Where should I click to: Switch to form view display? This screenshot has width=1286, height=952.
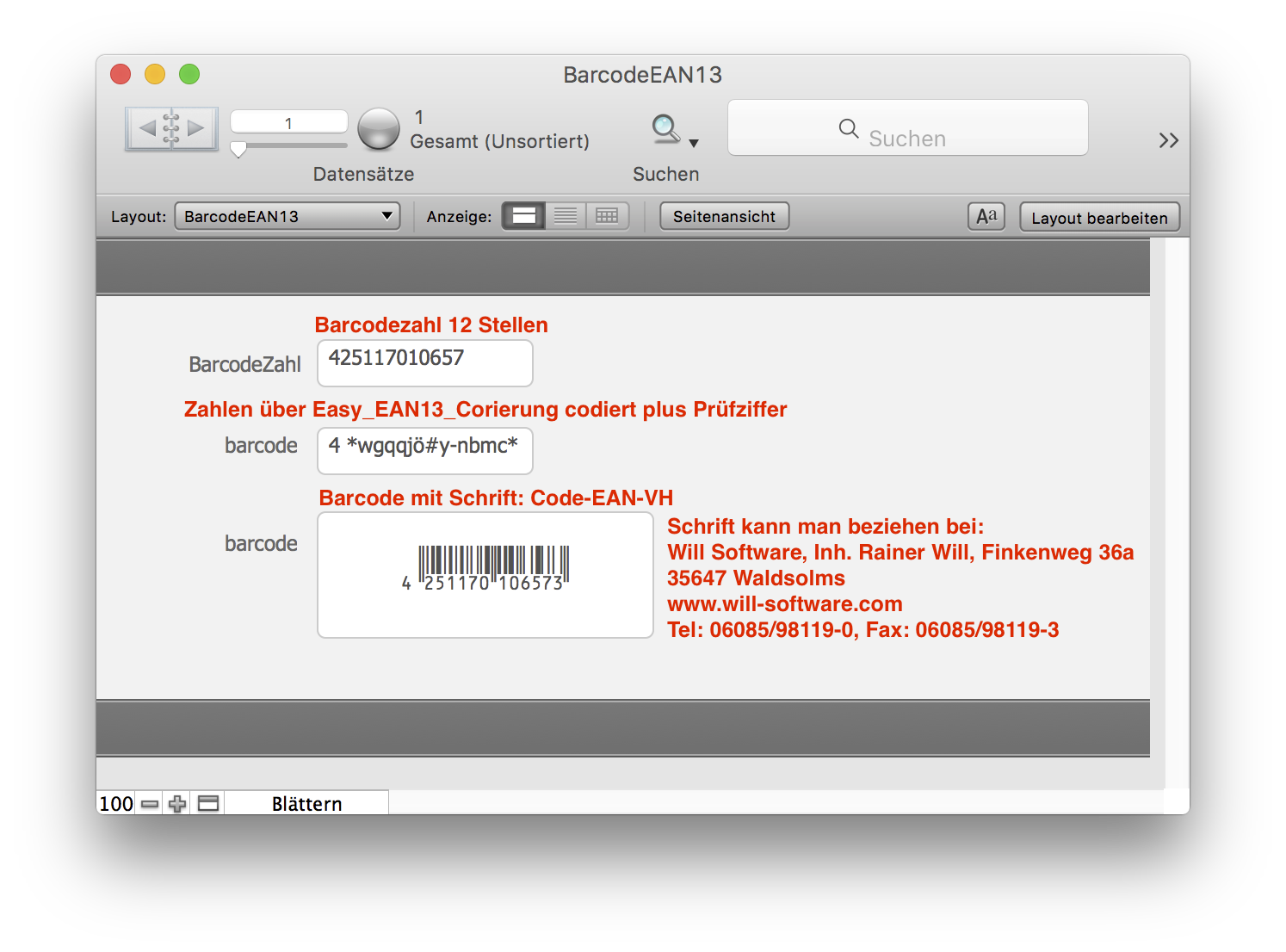pyautogui.click(x=523, y=216)
